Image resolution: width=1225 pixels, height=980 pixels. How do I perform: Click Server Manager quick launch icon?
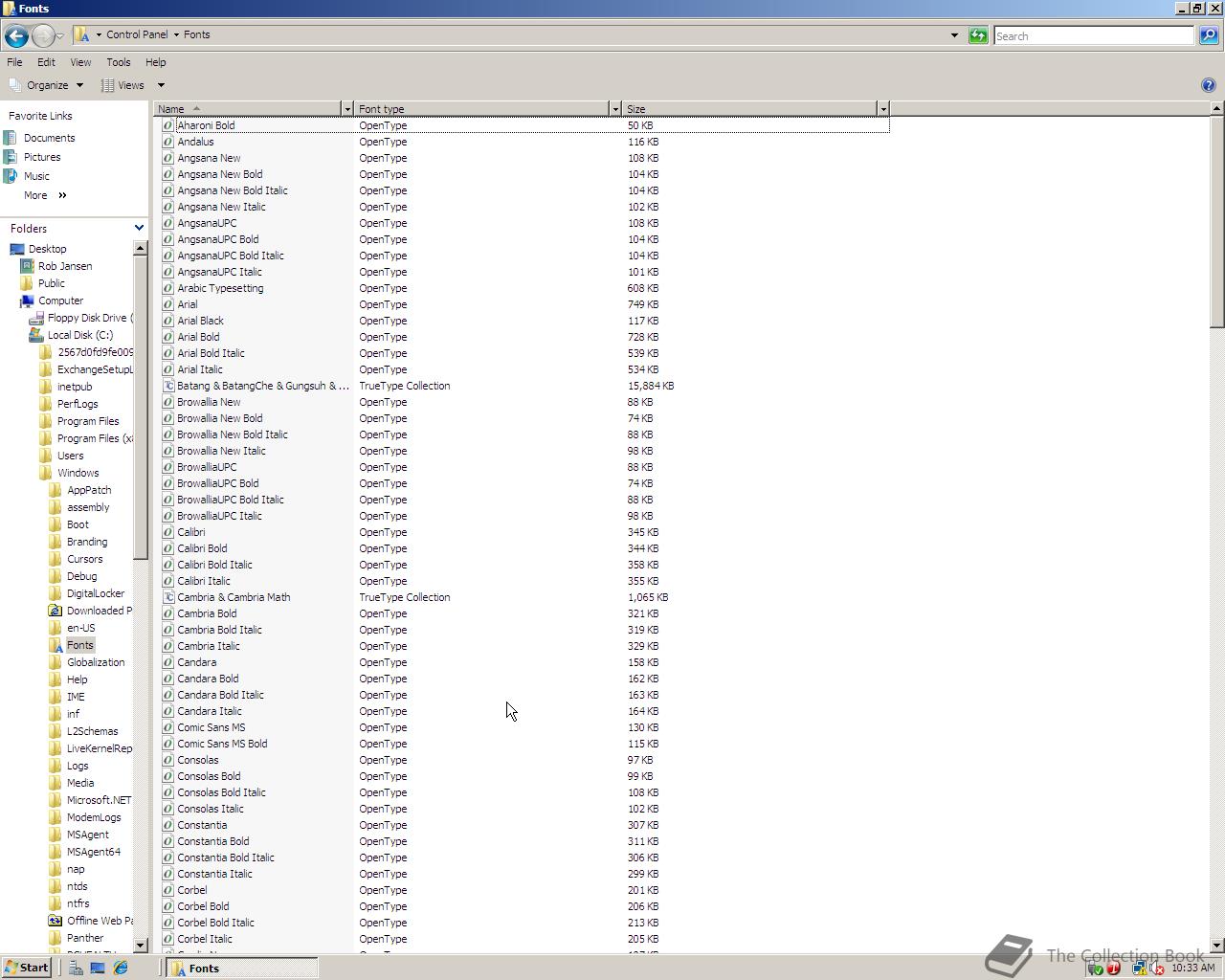pyautogui.click(x=76, y=968)
